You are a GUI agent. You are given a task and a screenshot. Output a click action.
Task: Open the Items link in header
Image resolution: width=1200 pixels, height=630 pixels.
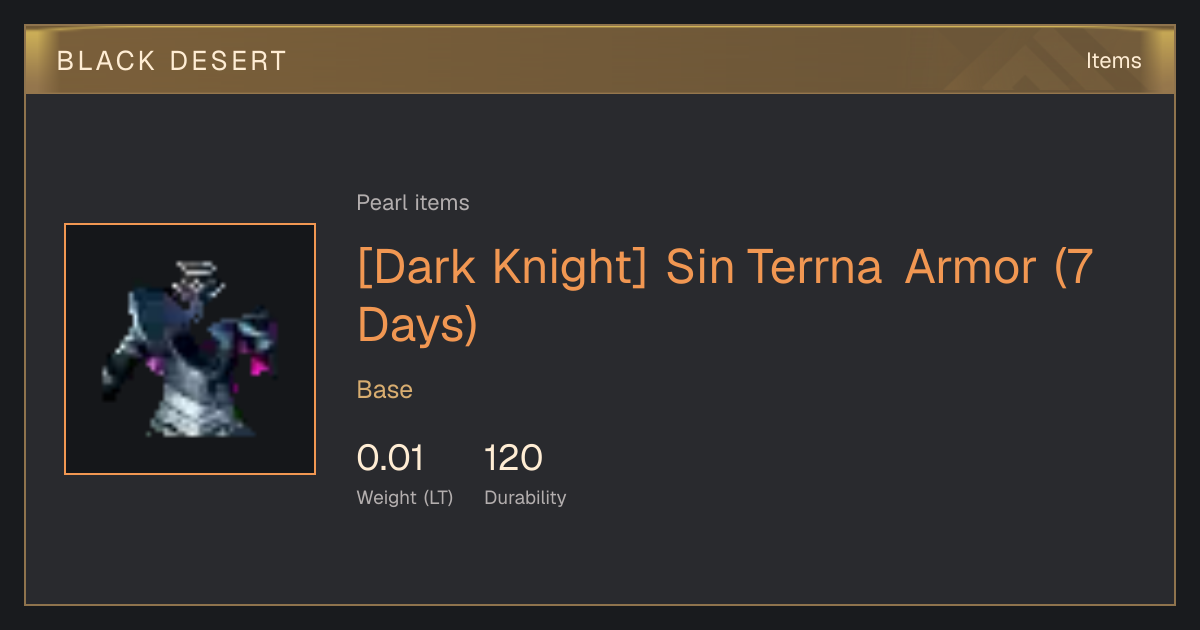point(1113,61)
